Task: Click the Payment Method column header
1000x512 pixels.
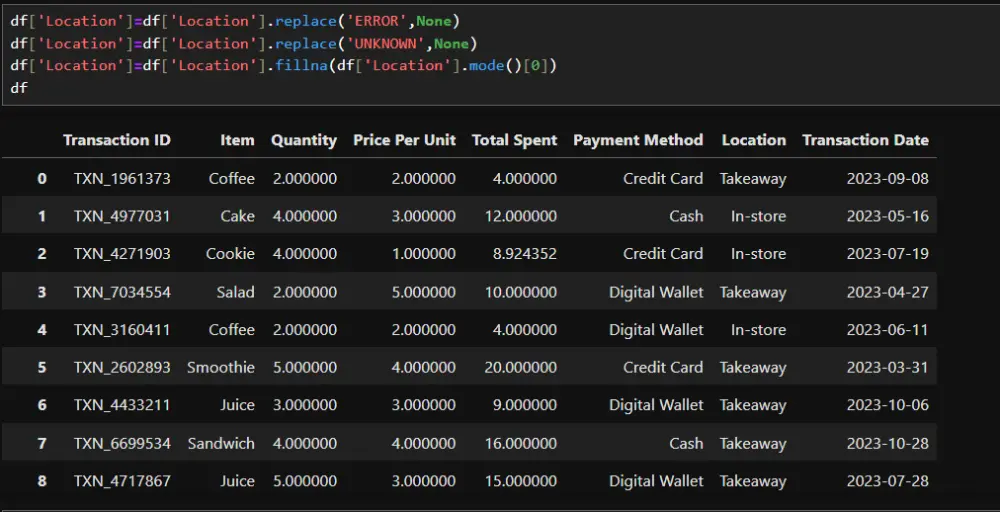Action: (x=638, y=140)
